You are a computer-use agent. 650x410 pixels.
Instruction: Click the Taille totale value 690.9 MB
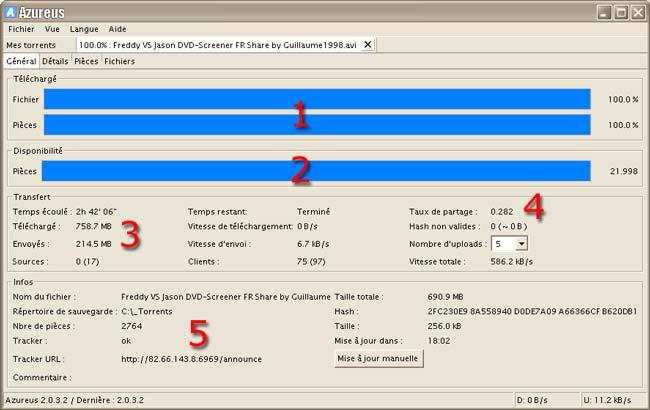pyautogui.click(x=445, y=297)
